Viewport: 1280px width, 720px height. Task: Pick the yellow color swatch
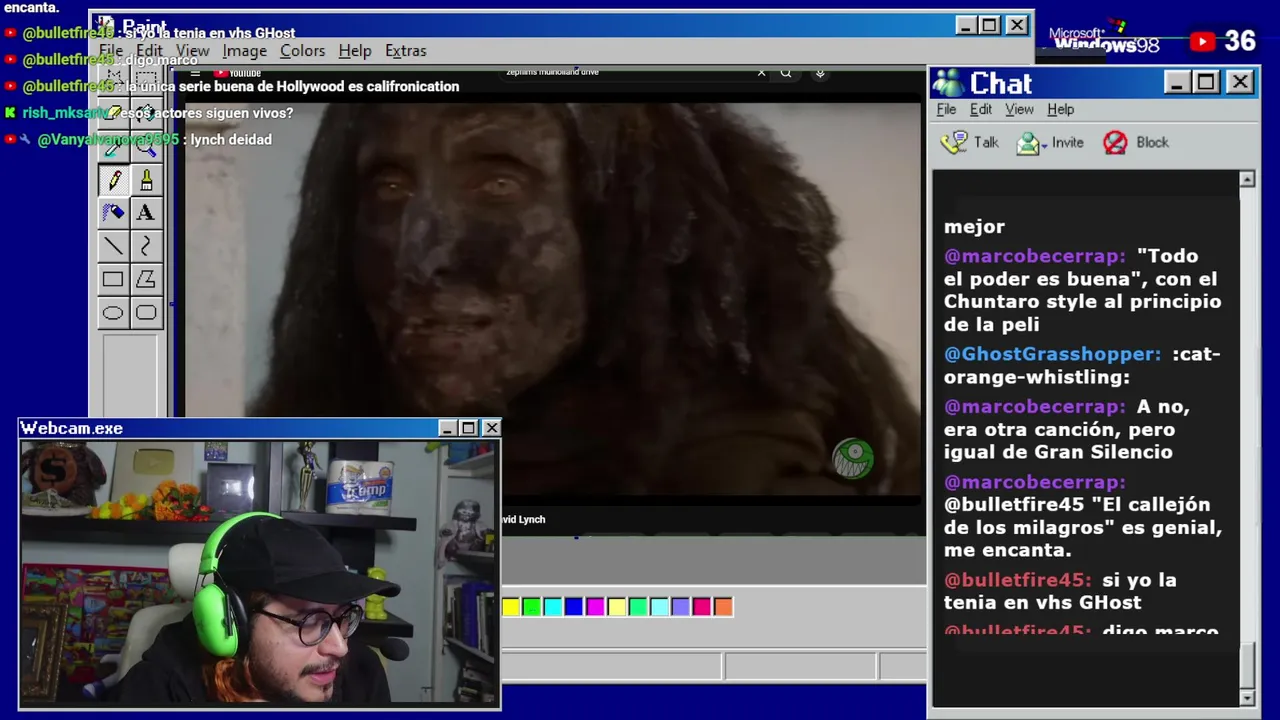tap(511, 607)
